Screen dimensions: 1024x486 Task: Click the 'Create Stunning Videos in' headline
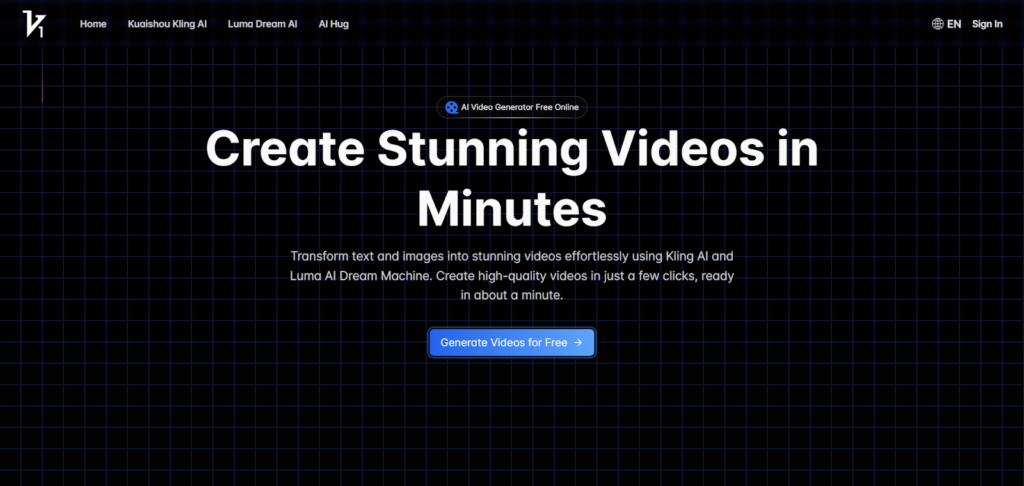(512, 150)
